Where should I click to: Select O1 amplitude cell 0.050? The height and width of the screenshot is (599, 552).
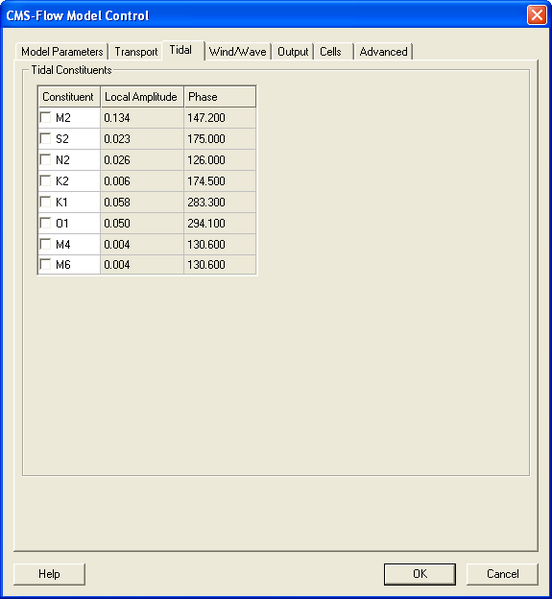(142, 223)
